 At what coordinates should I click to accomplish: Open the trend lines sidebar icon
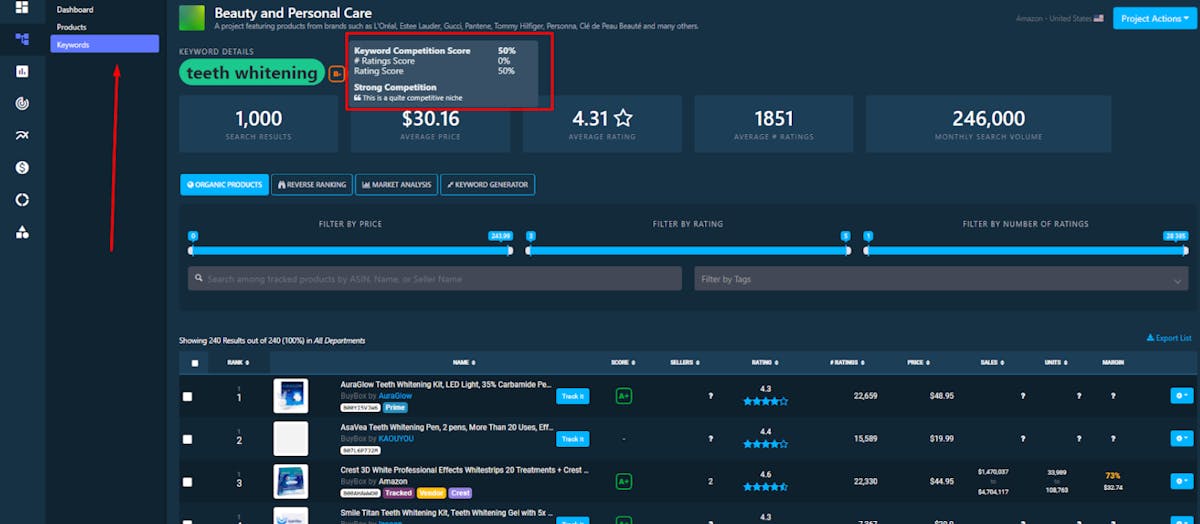[22, 136]
